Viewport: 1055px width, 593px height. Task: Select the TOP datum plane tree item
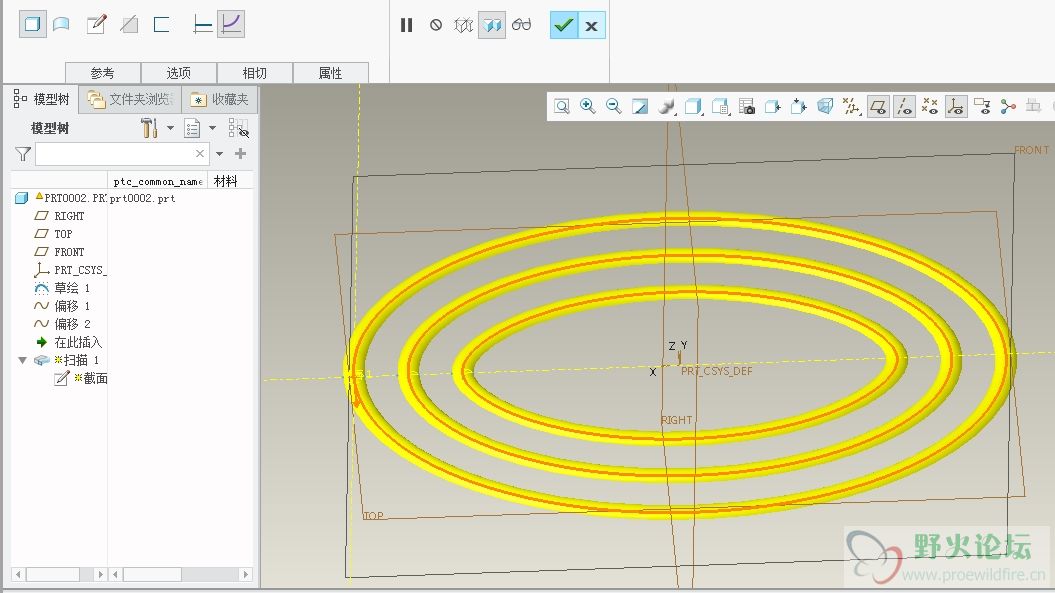pyautogui.click(x=53, y=234)
